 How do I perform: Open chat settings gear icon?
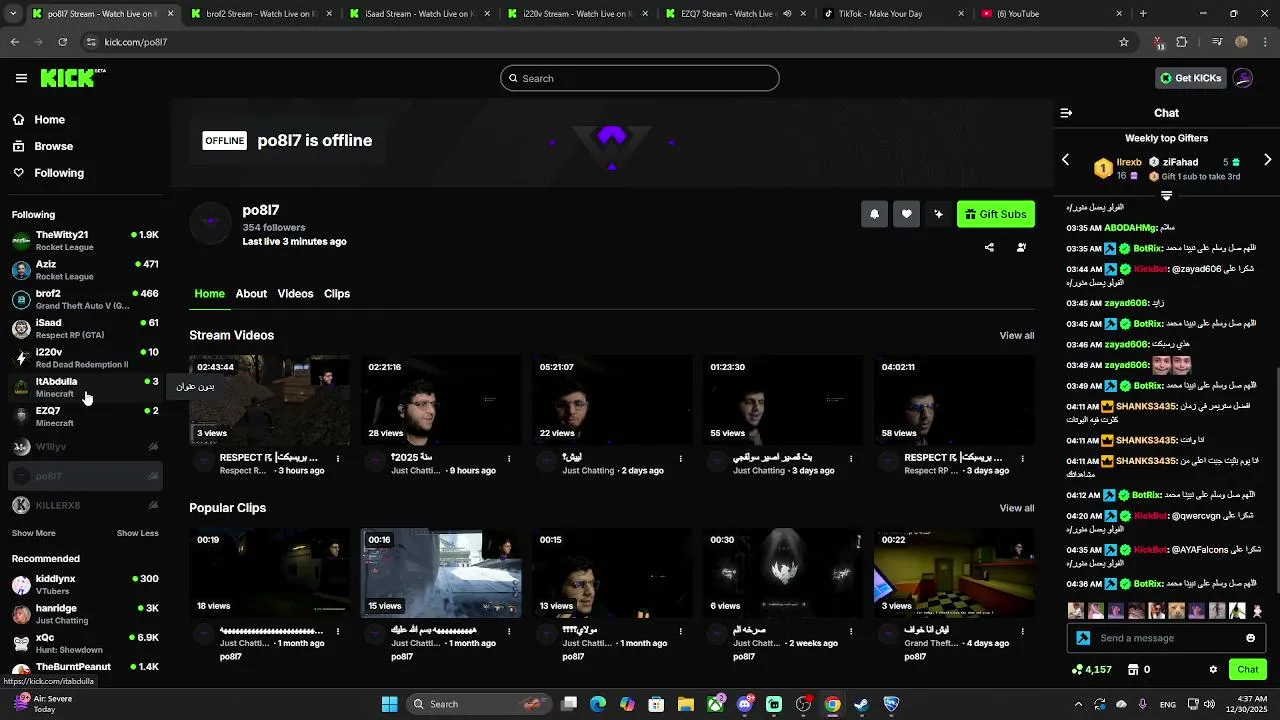[x=1213, y=669]
